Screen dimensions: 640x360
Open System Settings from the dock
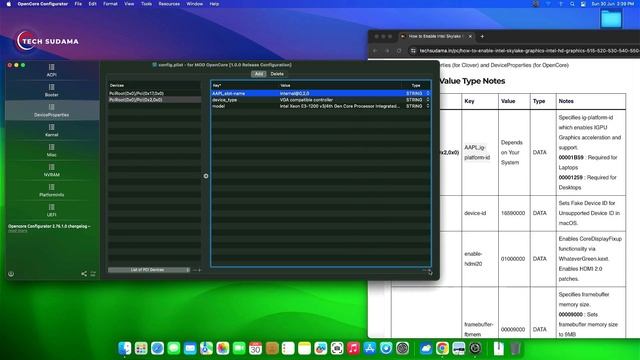pyautogui.click(x=402, y=348)
